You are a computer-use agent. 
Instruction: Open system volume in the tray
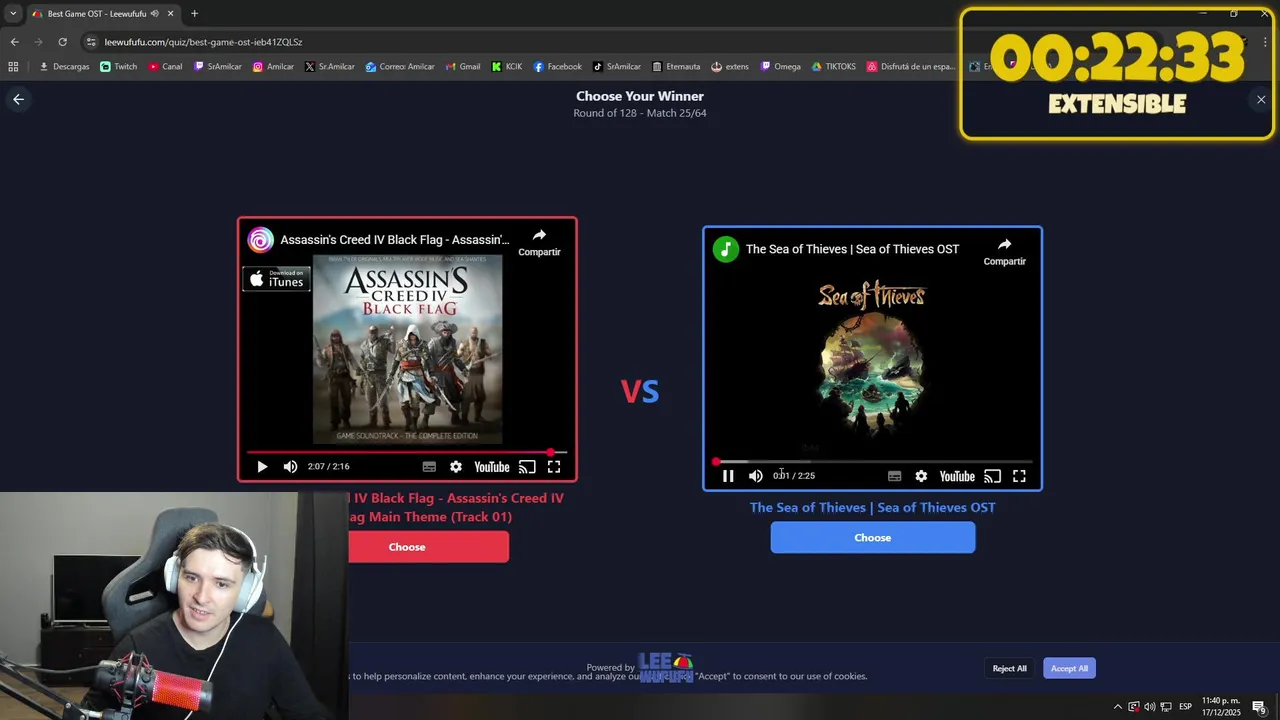[x=1149, y=707]
